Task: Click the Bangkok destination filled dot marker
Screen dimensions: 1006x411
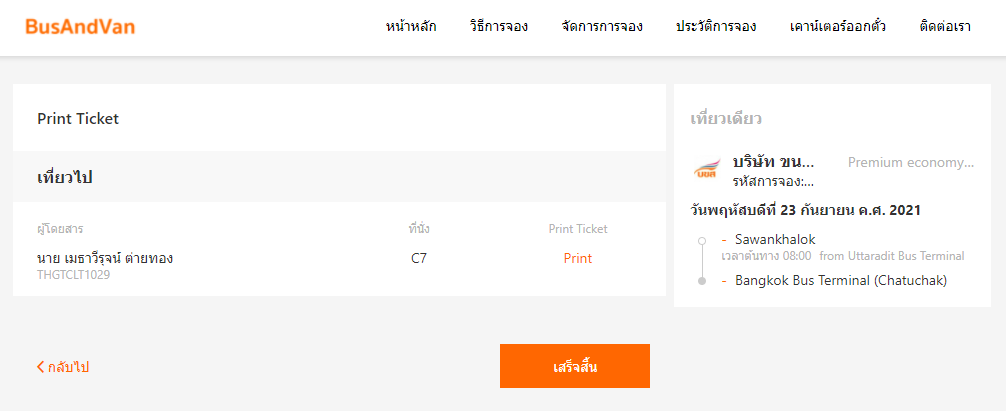Action: [702, 281]
